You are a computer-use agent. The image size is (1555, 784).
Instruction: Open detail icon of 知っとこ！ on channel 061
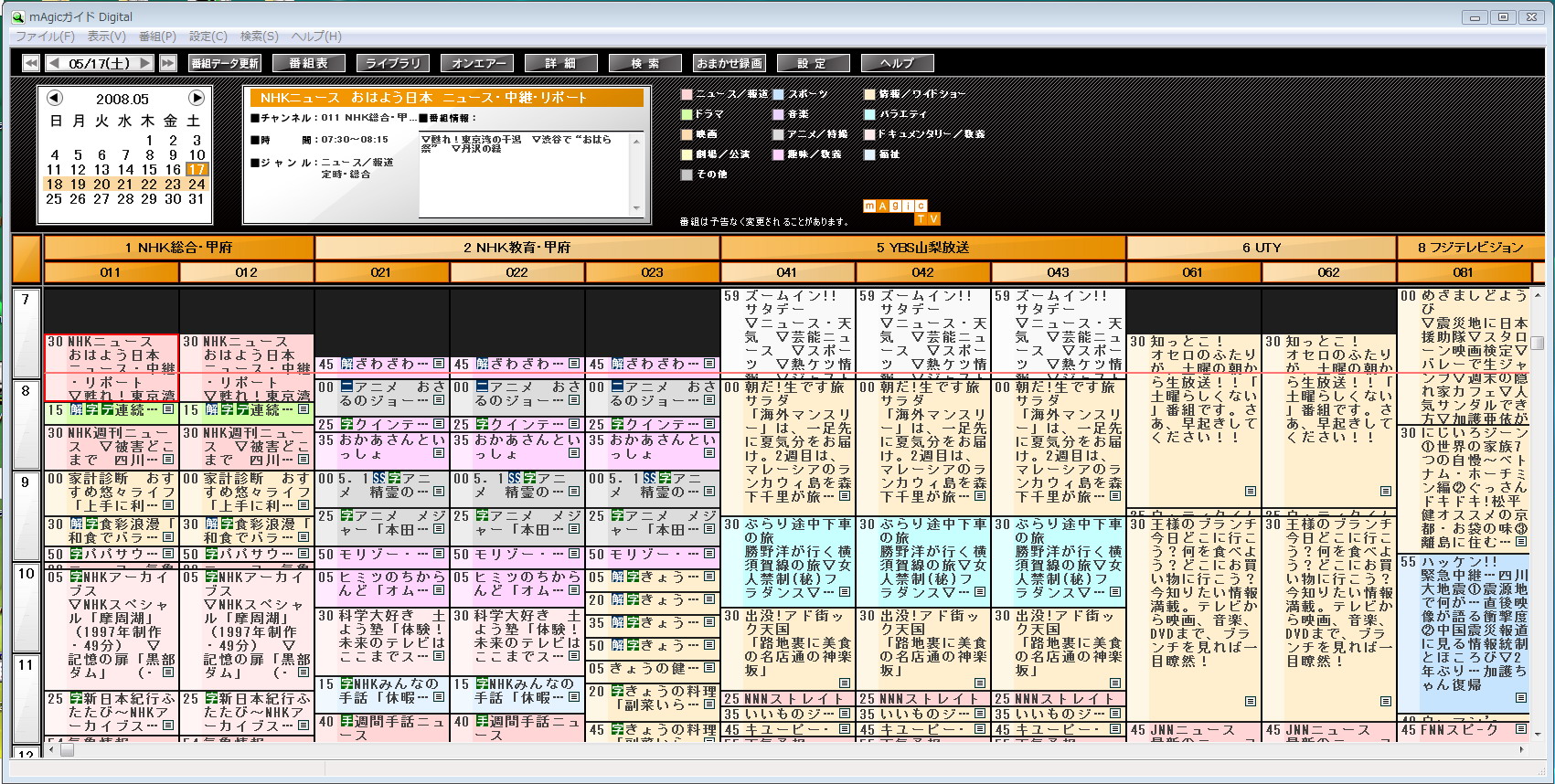(x=1250, y=492)
